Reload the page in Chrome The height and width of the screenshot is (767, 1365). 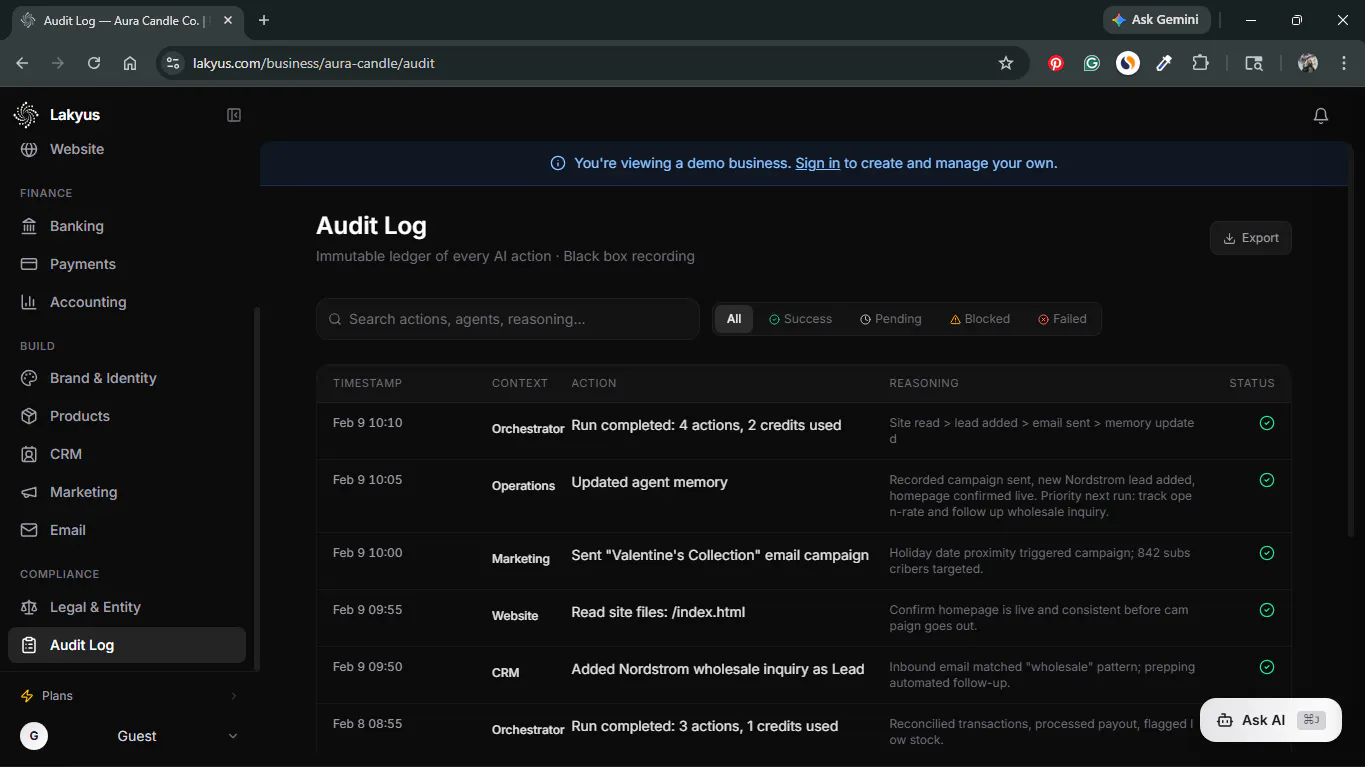94,63
